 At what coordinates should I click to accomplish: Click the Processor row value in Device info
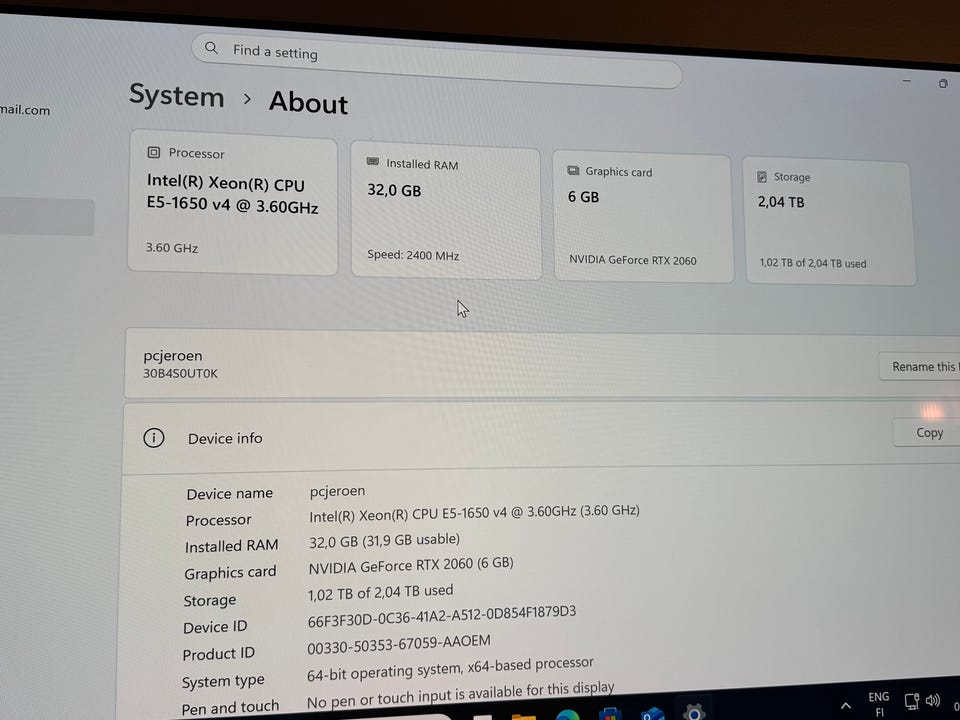(474, 513)
